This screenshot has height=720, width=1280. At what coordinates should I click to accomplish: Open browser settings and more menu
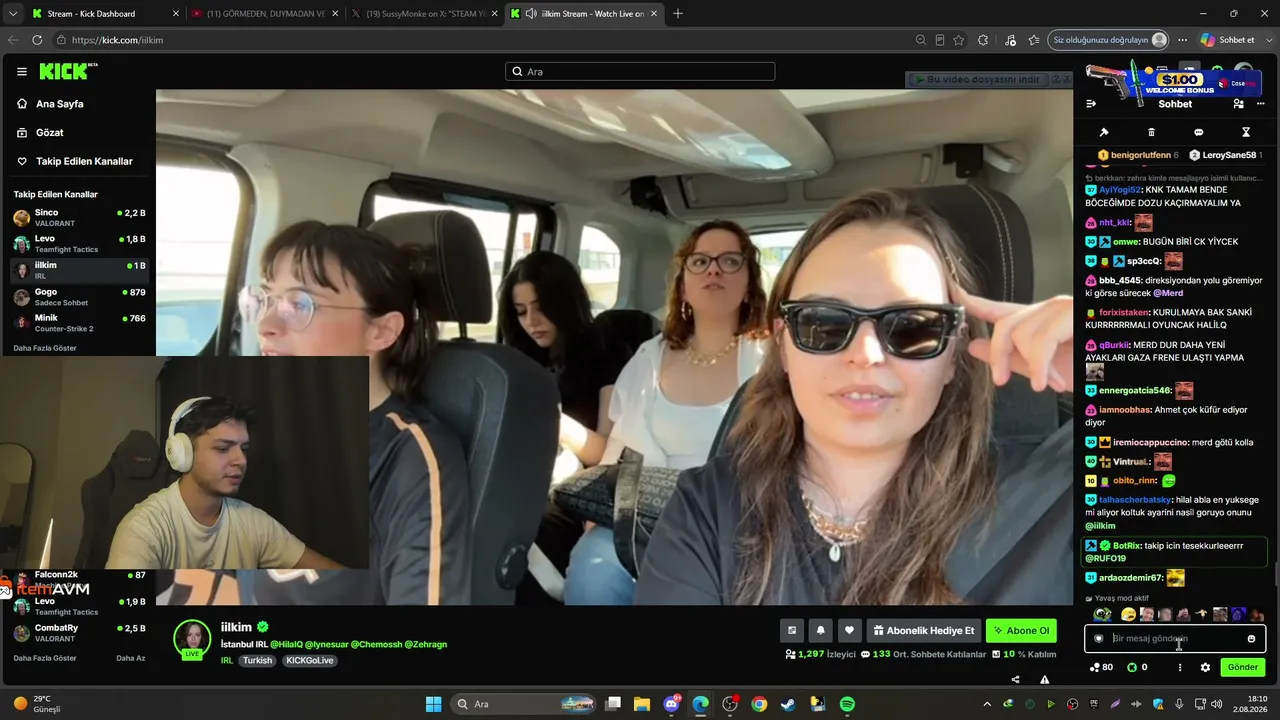[1182, 40]
